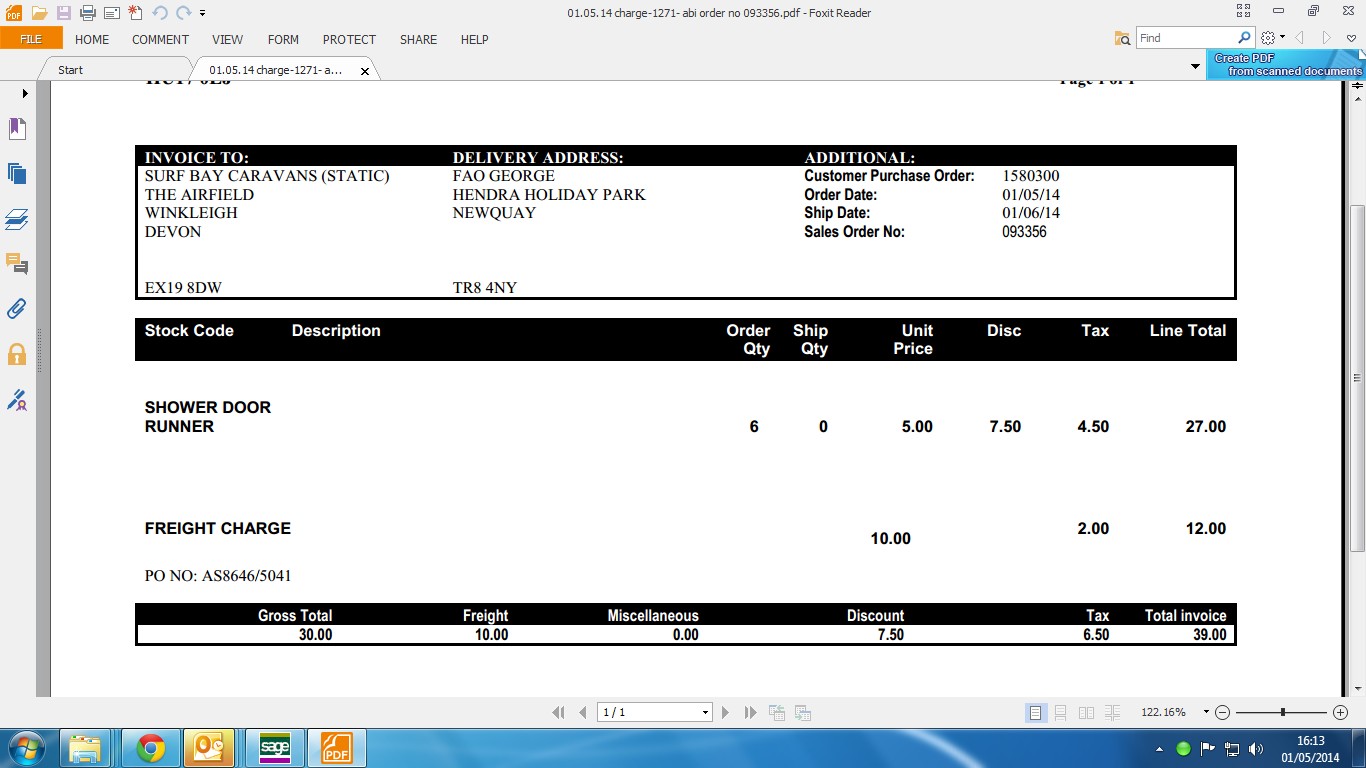Image resolution: width=1366 pixels, height=768 pixels.
Task: Open the COMMENT ribbon tab
Action: pos(160,39)
